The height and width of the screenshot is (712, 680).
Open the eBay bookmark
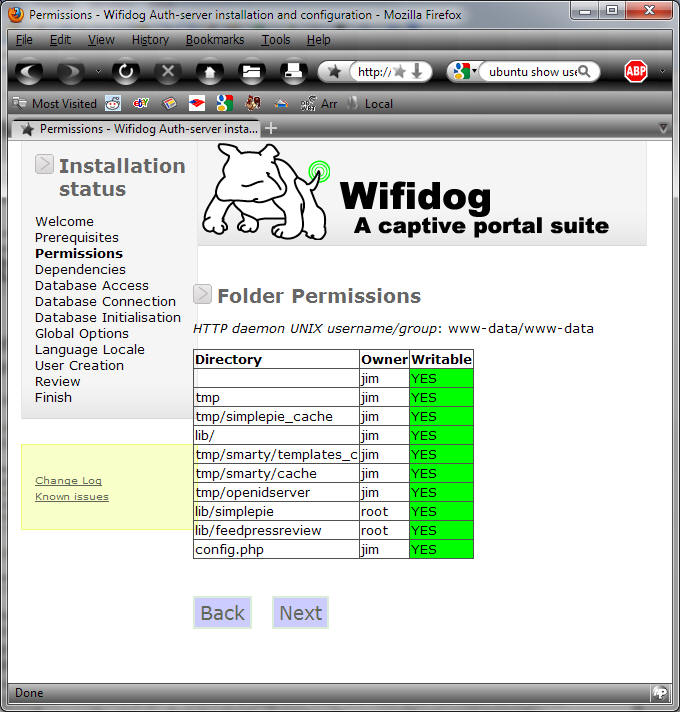(x=141, y=104)
